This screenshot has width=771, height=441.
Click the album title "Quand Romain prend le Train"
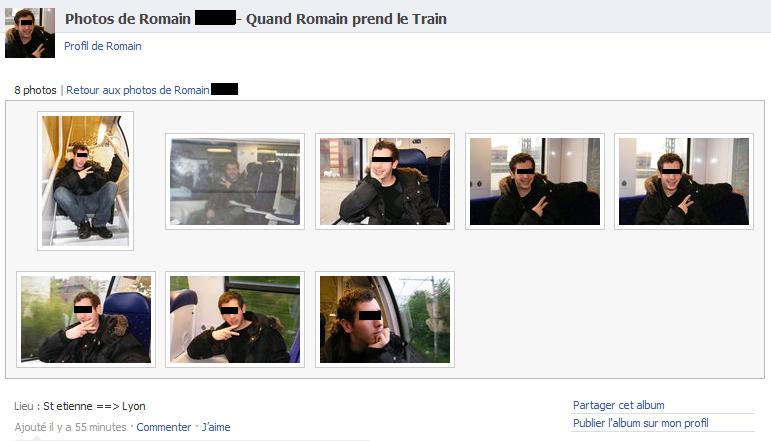click(346, 19)
